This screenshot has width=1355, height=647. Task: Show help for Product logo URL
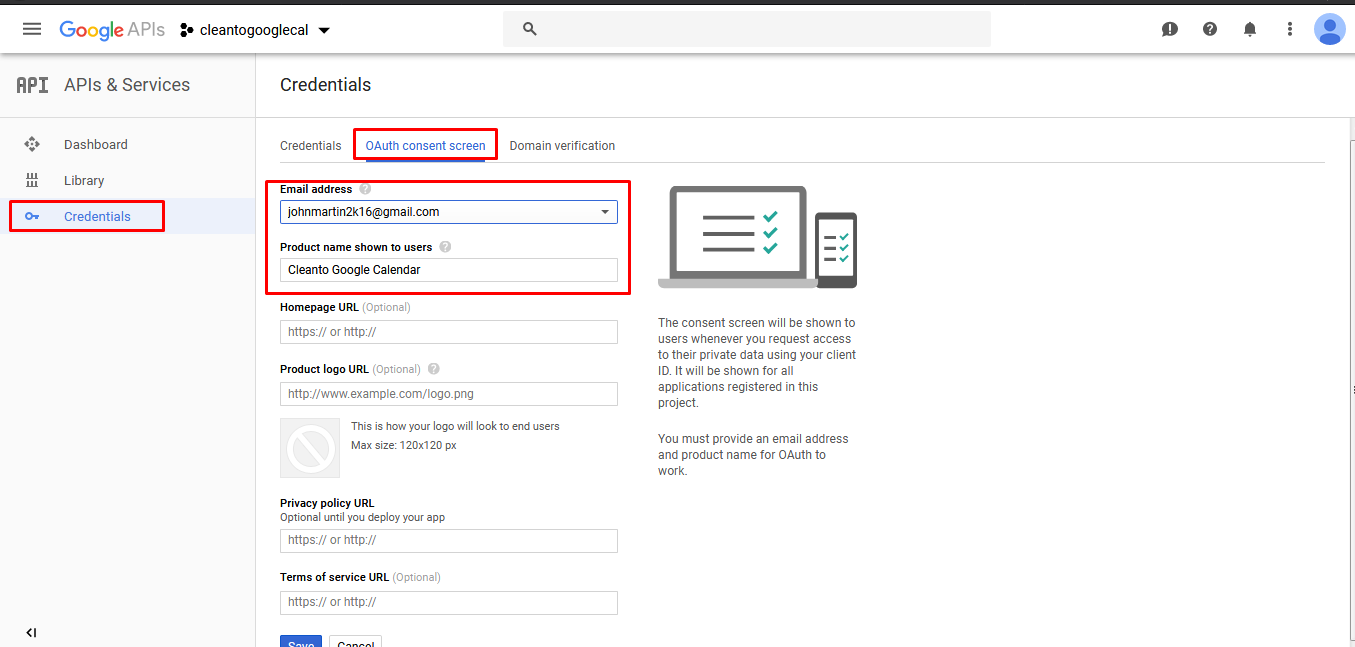433,369
